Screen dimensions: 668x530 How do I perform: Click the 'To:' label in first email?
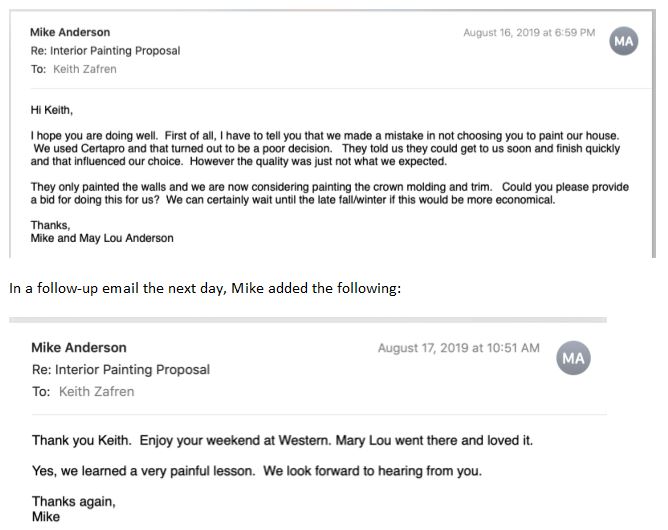coord(38,69)
